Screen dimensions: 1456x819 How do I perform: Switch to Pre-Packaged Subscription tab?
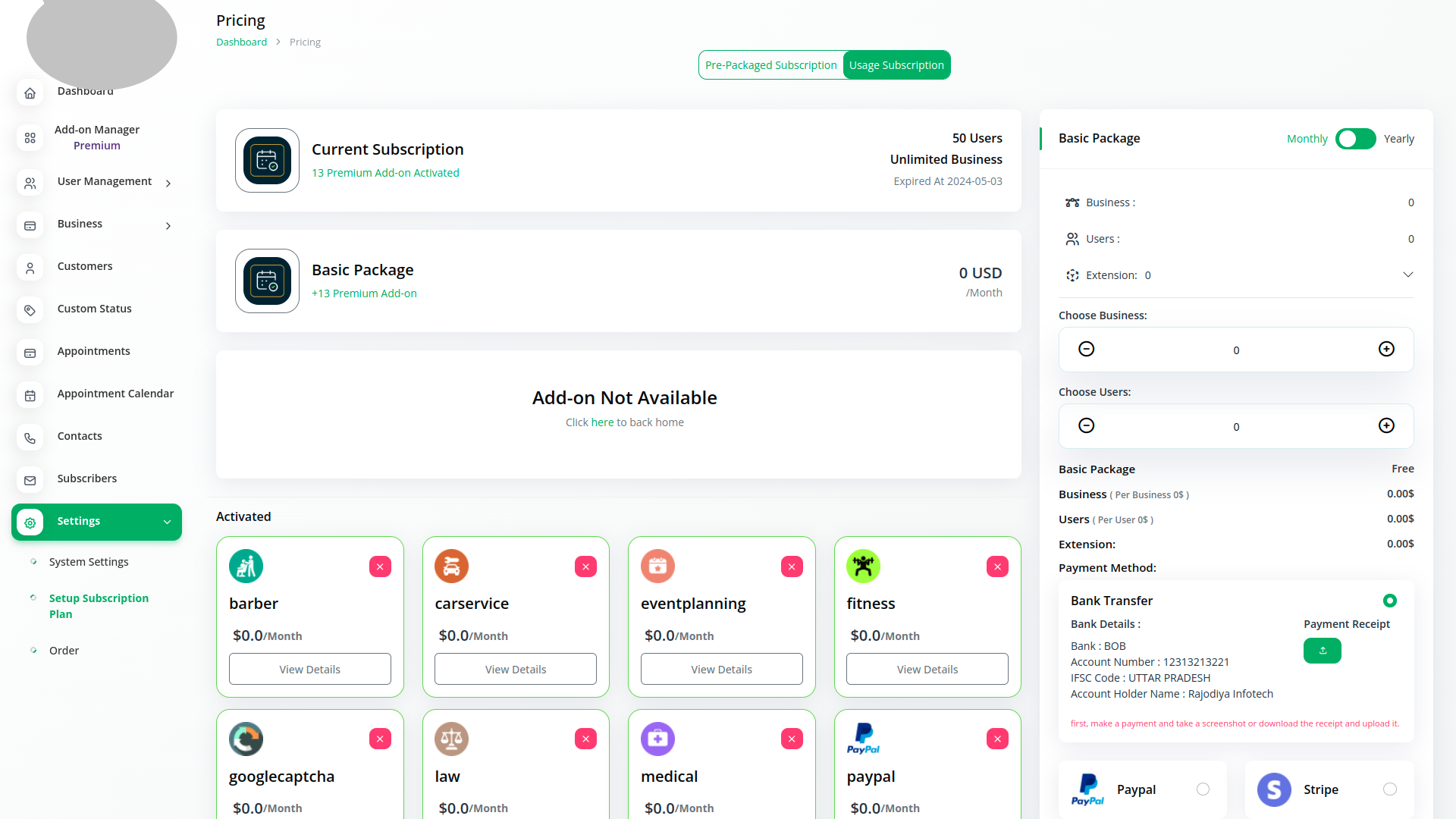(771, 65)
